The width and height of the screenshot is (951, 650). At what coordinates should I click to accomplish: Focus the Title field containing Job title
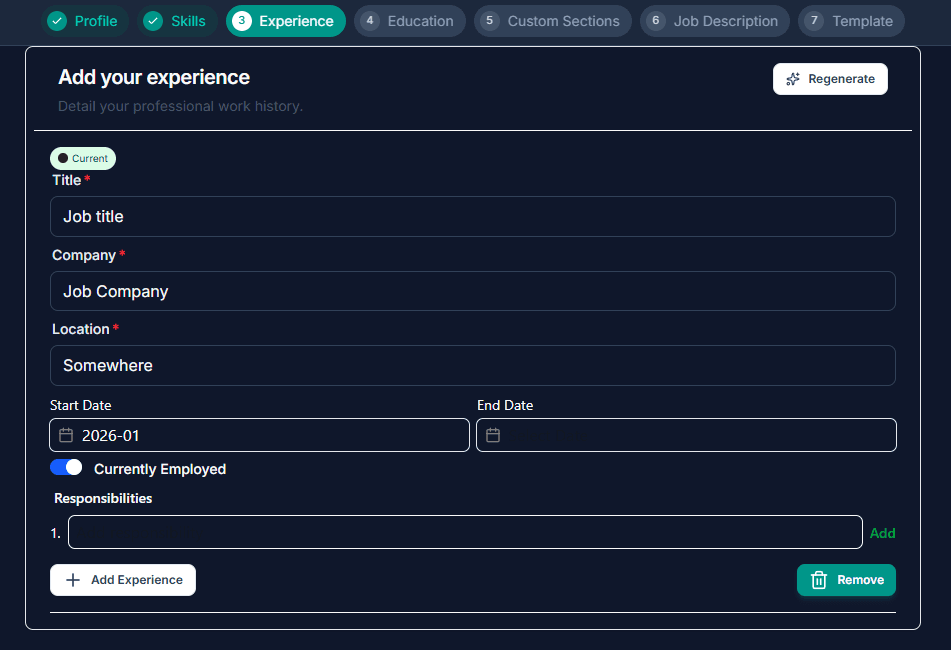(x=472, y=216)
